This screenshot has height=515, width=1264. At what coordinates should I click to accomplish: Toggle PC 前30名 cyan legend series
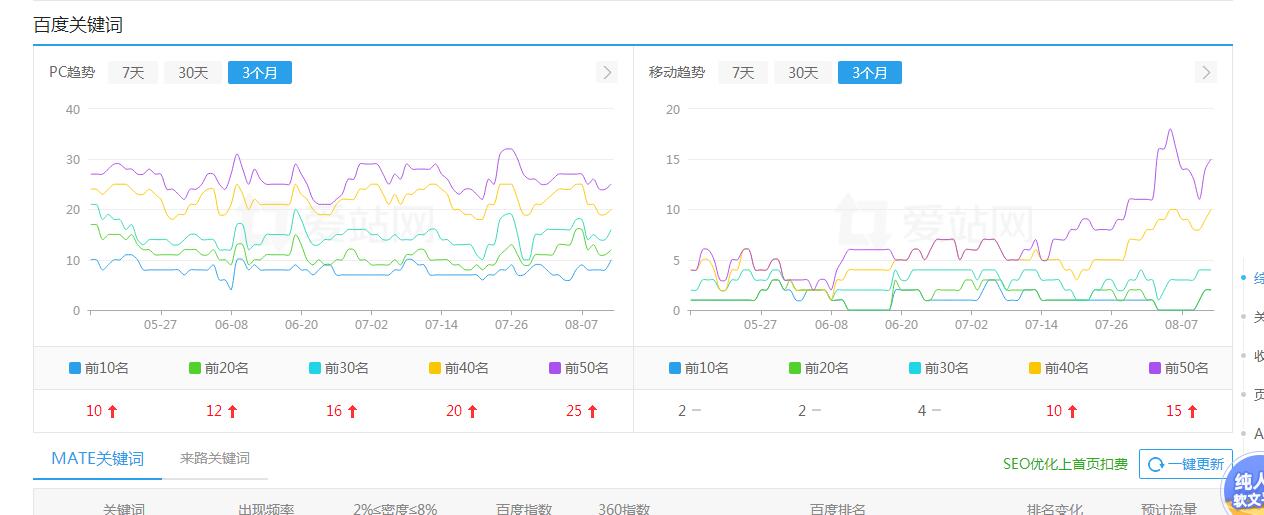pyautogui.click(x=338, y=368)
